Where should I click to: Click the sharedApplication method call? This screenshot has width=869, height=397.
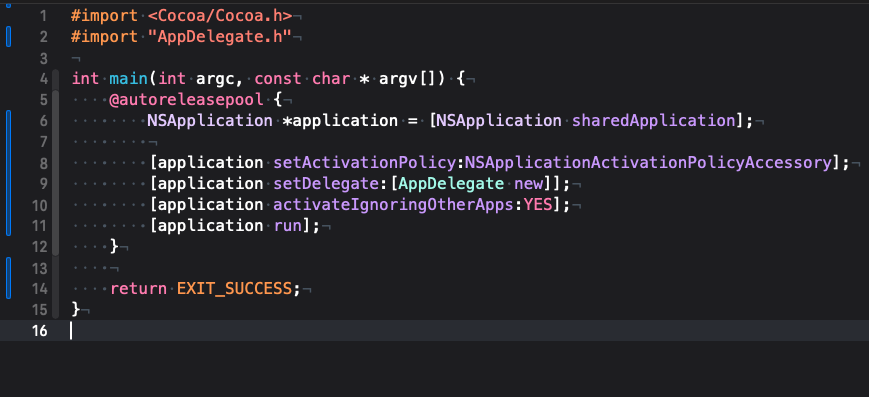[653, 121]
